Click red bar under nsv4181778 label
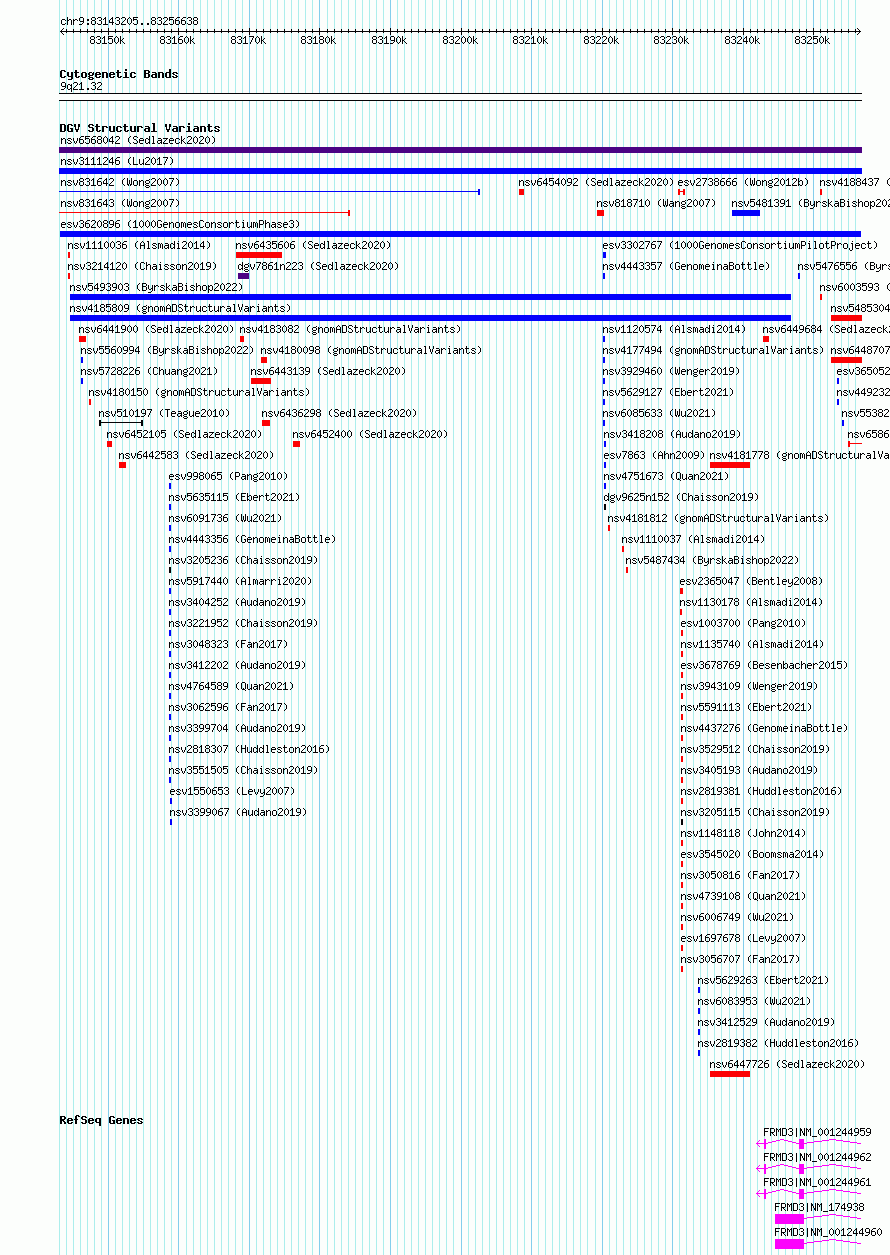Screen dimensions: 890x1255 click(729, 465)
